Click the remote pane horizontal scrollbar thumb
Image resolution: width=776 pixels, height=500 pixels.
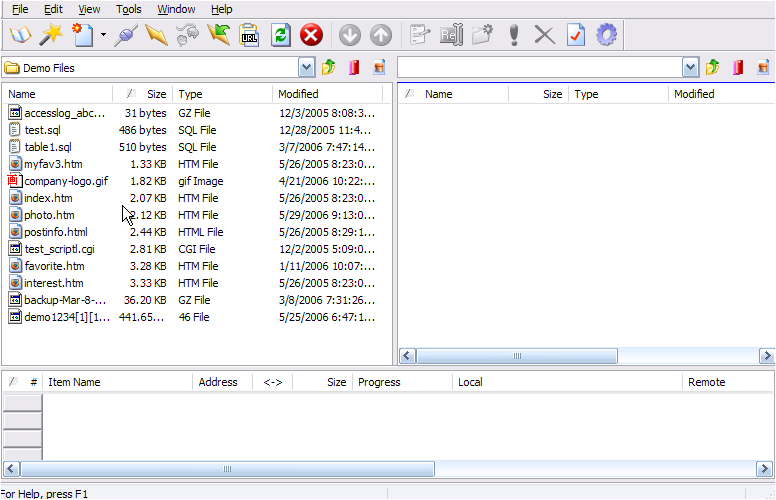[x=517, y=356]
